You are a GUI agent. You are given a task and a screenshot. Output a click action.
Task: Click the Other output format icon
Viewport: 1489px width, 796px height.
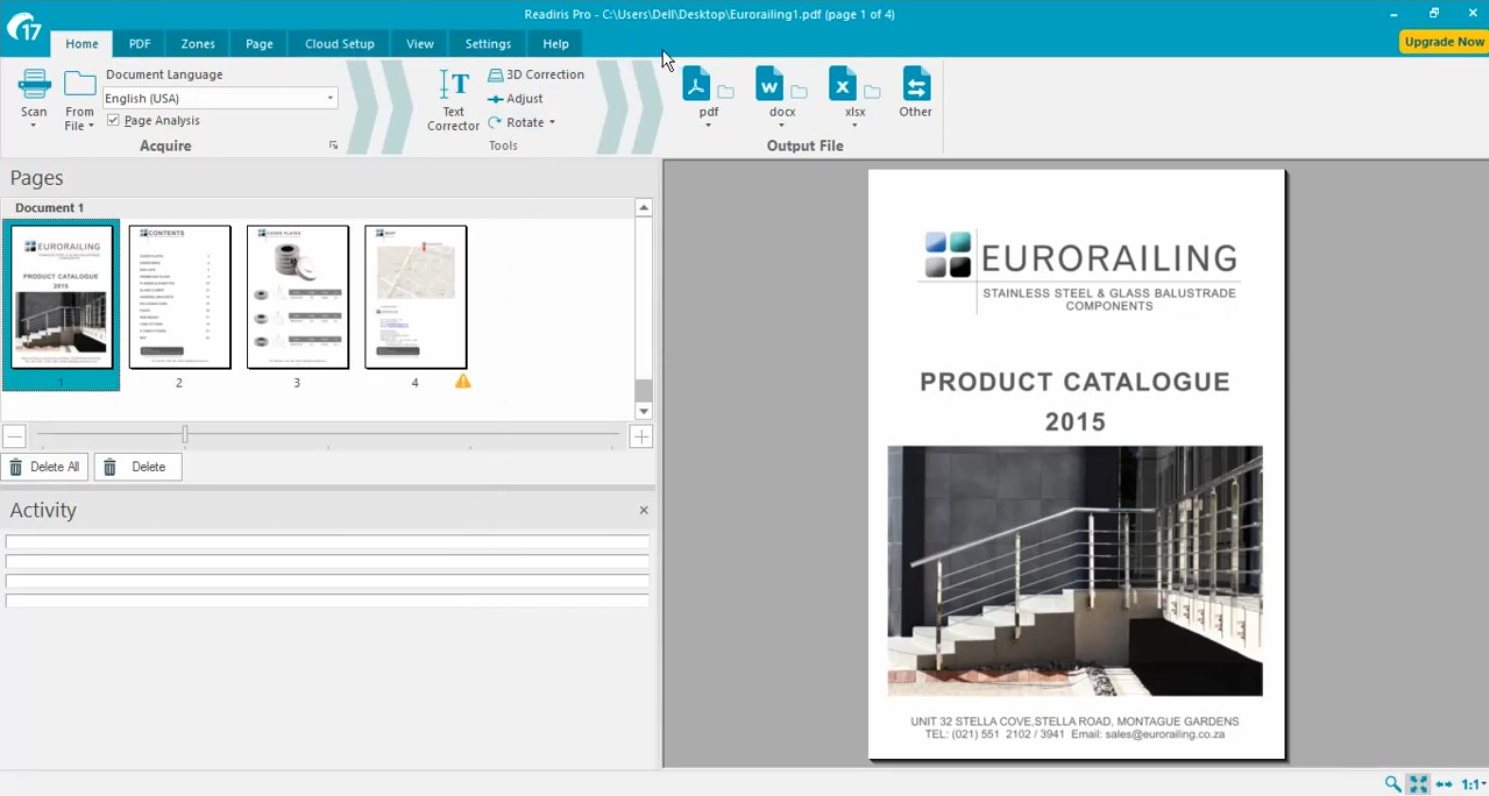915,86
